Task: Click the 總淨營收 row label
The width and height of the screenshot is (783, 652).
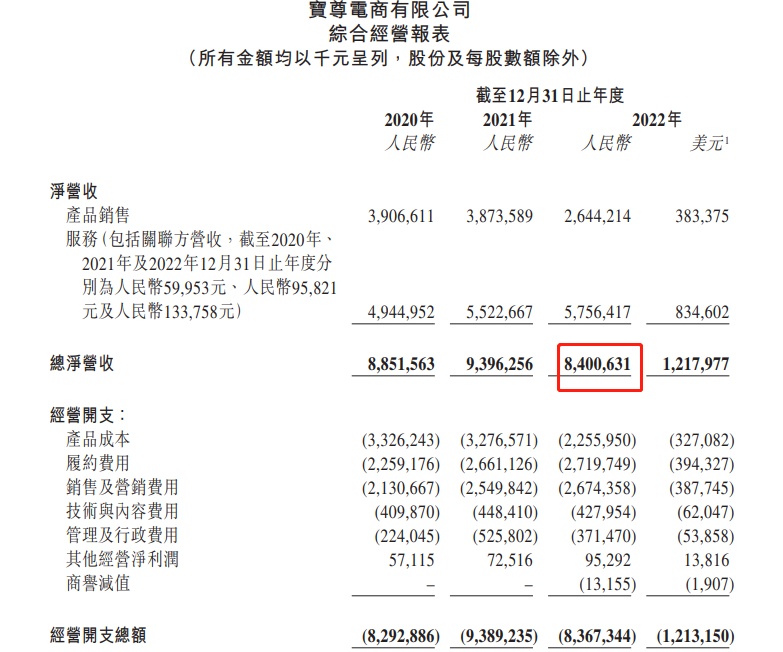Action: tap(82, 363)
